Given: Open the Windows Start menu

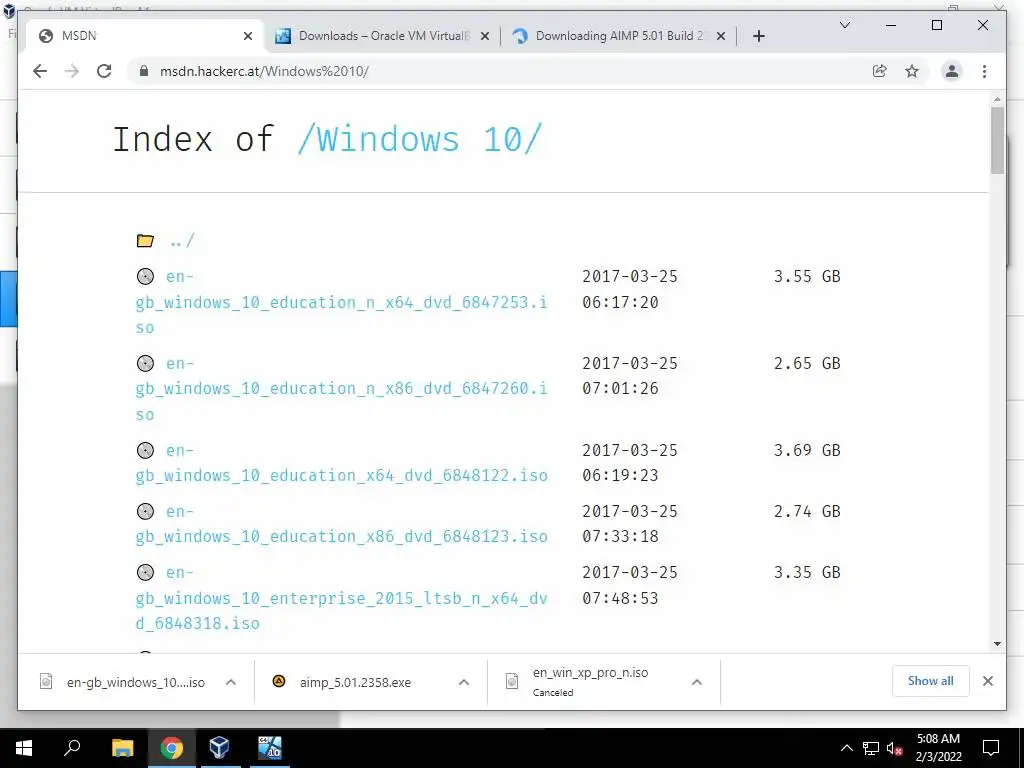Looking at the screenshot, I should [x=24, y=748].
